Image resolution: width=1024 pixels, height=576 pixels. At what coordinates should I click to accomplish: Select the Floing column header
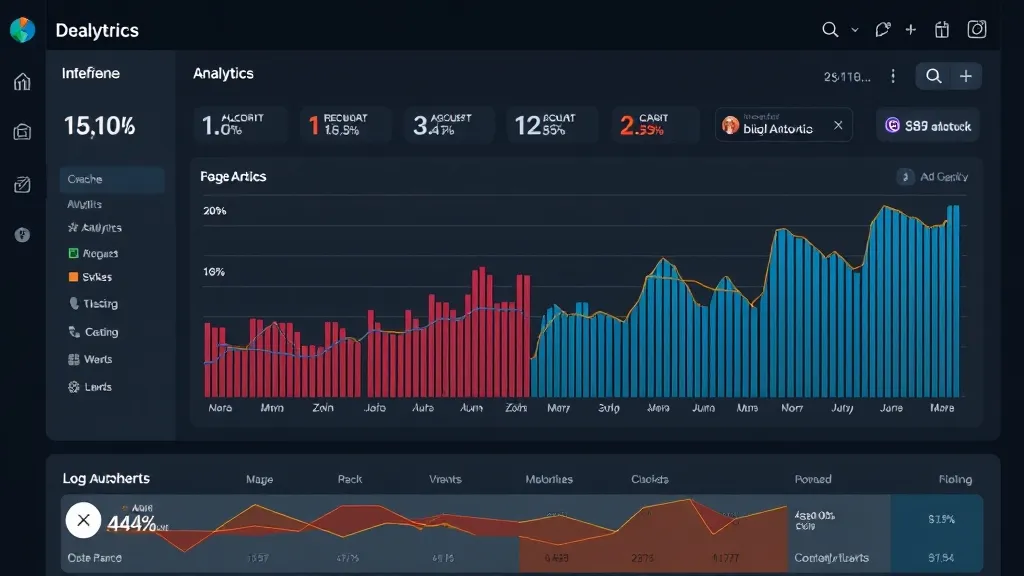[955, 479]
